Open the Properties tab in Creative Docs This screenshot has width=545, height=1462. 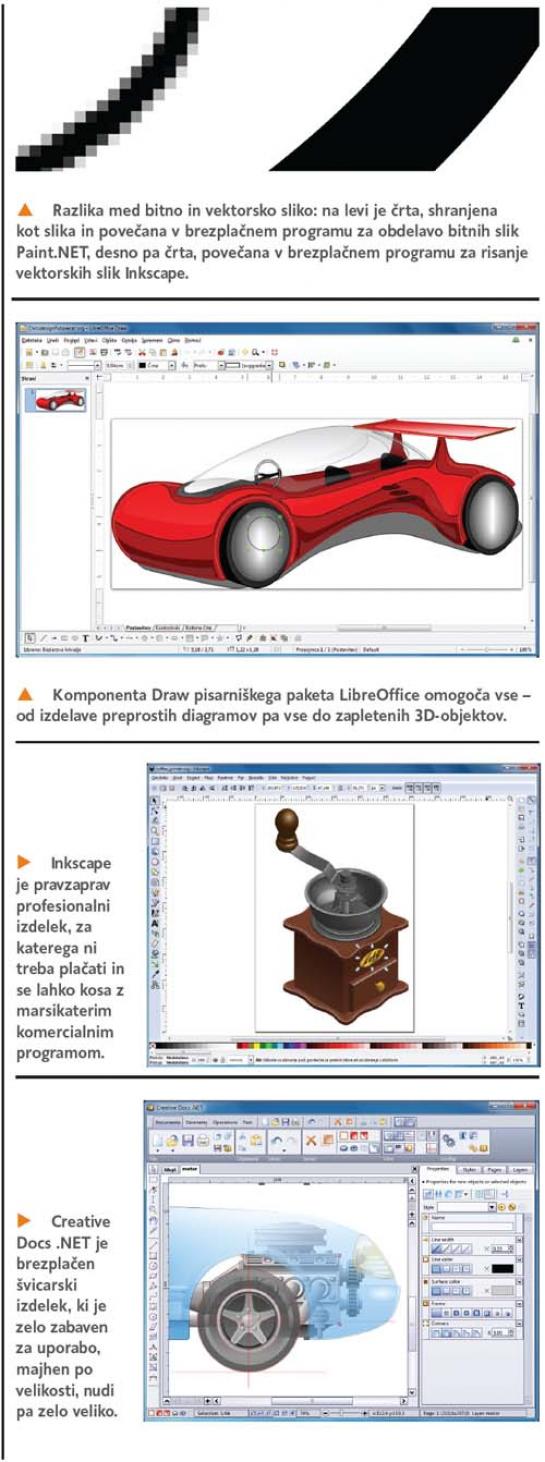pos(437,1167)
